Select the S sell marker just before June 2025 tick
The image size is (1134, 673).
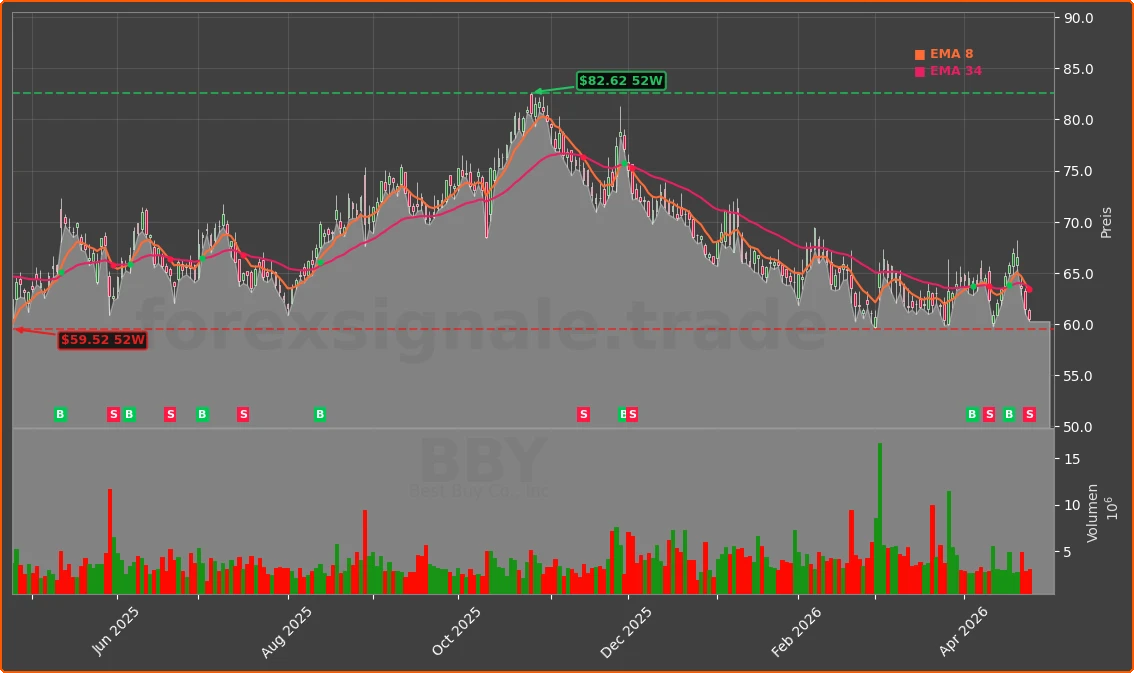click(x=113, y=414)
